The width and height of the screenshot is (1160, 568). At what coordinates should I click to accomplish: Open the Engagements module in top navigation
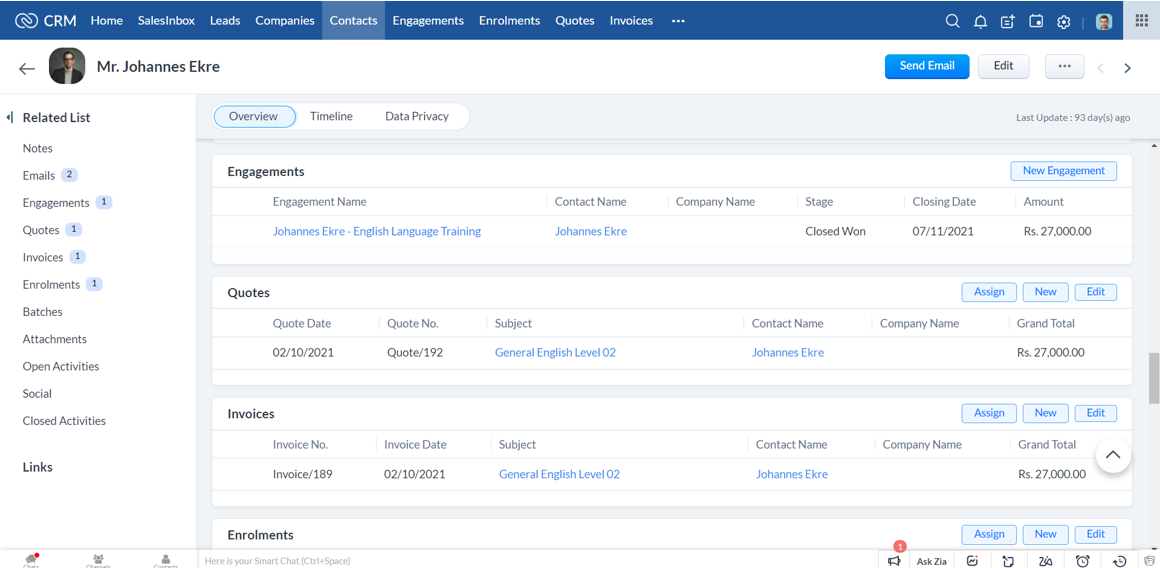pyautogui.click(x=428, y=21)
